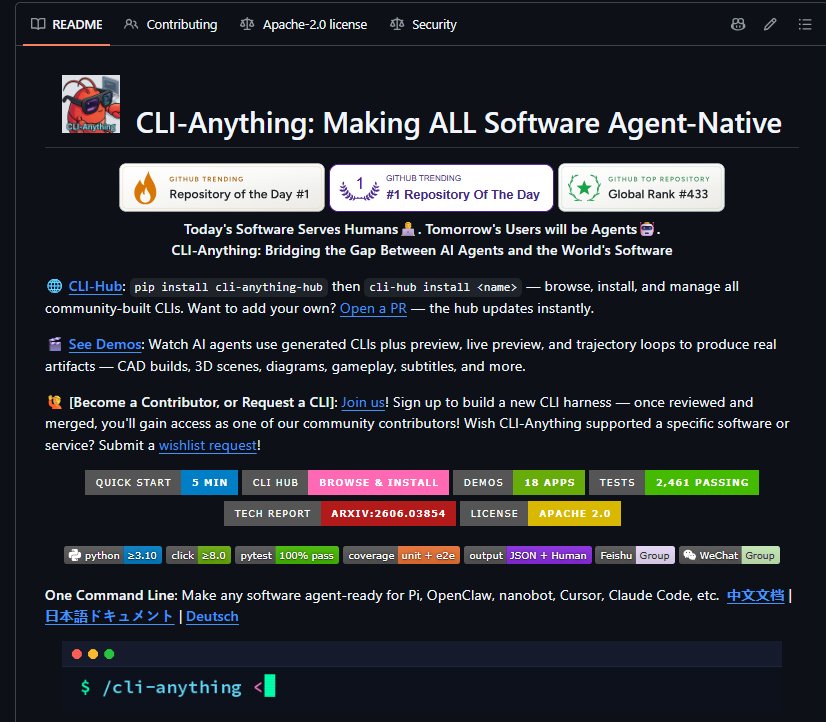The width and height of the screenshot is (826, 722).
Task: Click the cli-hub install <name> code snippet
Action: pos(443,287)
